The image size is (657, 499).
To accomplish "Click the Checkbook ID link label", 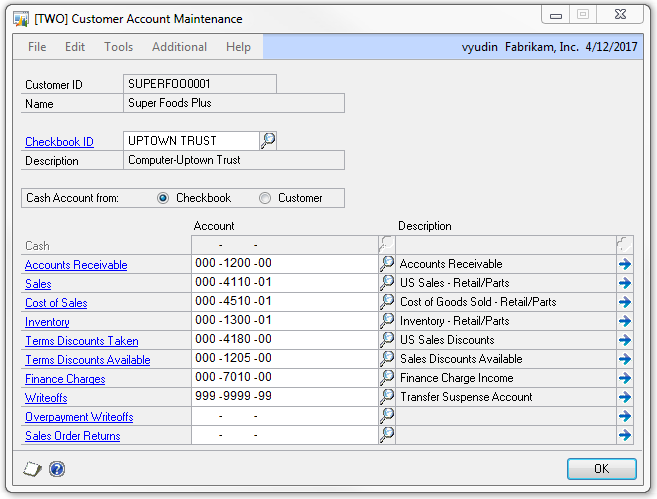I will tap(59, 142).
